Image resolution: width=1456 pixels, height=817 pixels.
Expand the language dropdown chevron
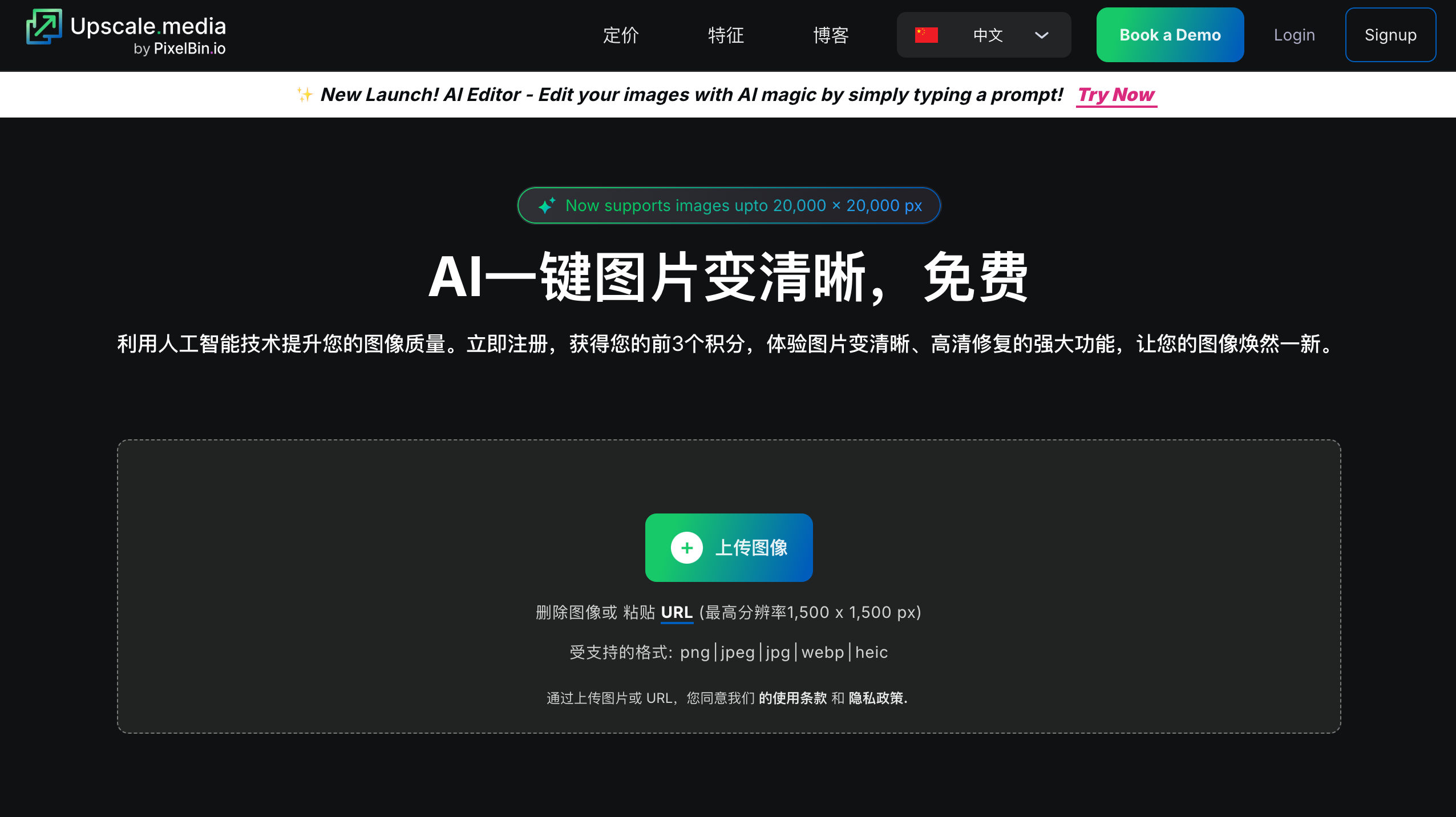coord(1041,35)
